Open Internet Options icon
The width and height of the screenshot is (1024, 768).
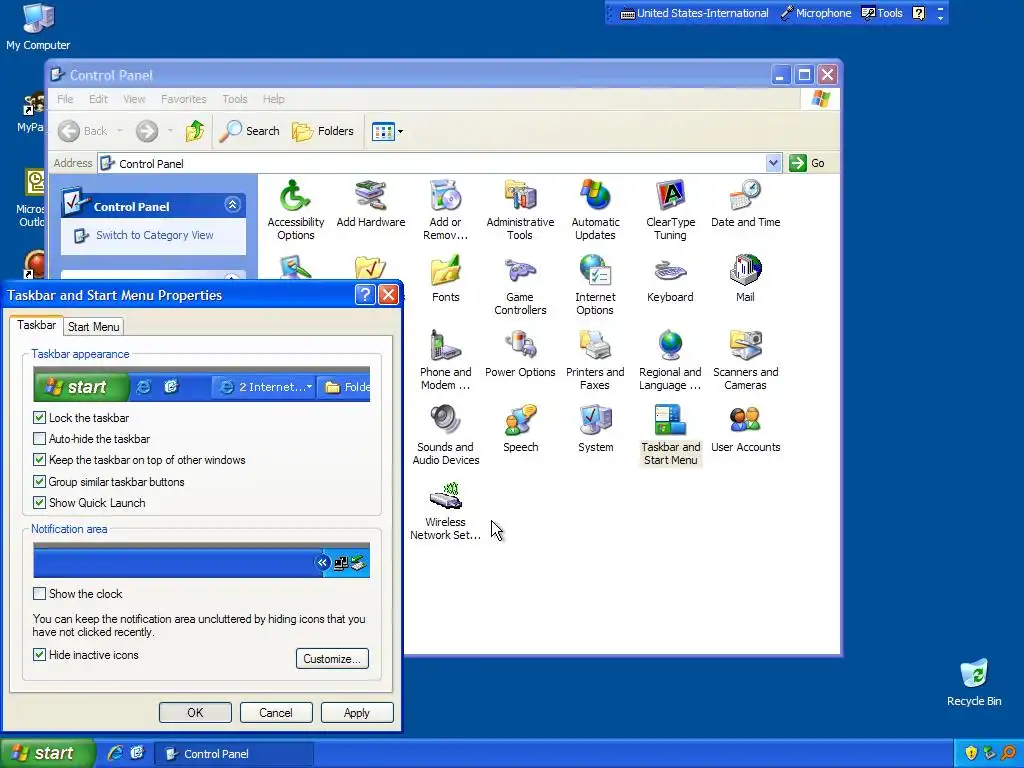pos(595,285)
